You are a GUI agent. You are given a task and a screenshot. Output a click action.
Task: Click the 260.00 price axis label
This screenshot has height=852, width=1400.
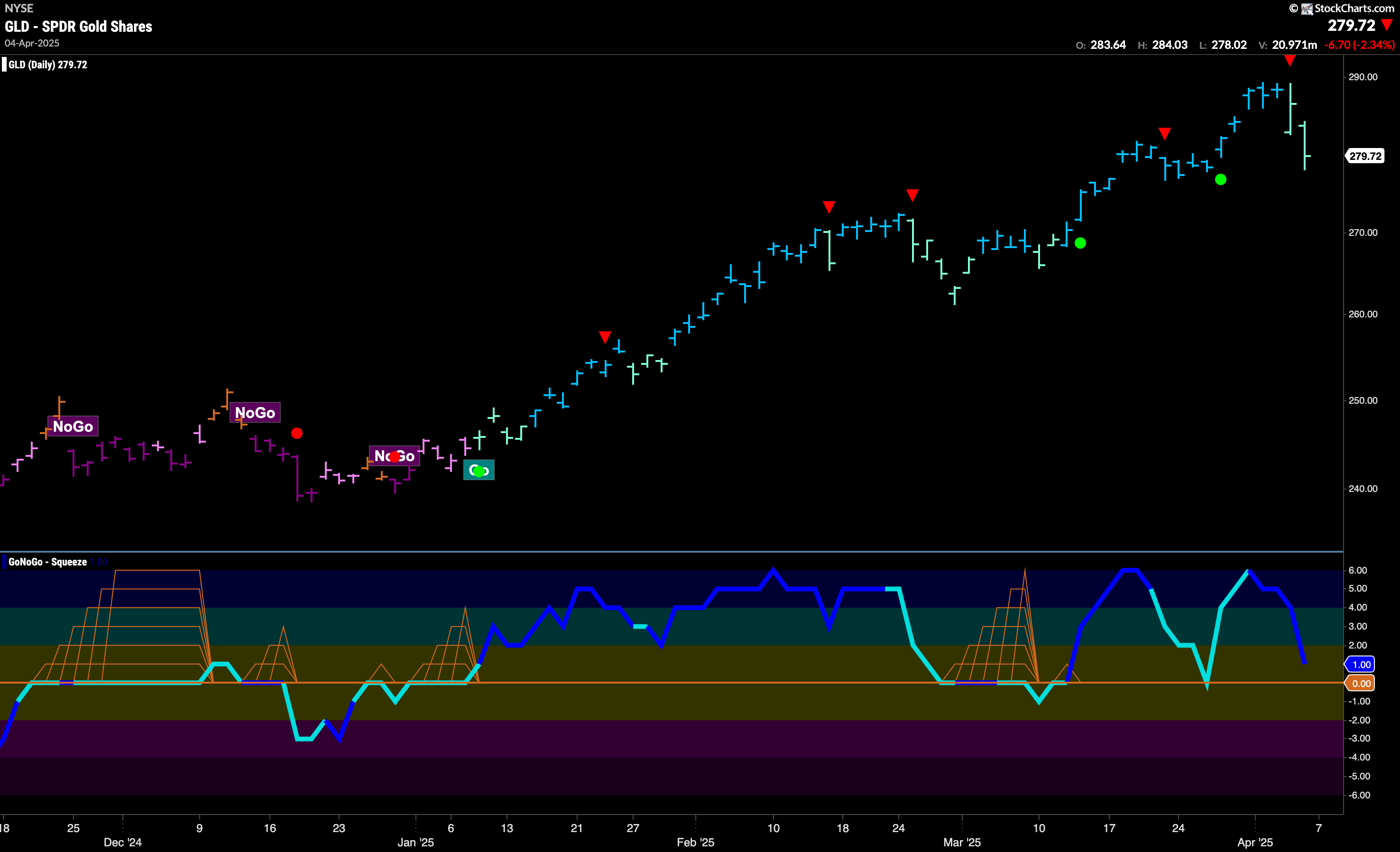click(x=1363, y=315)
